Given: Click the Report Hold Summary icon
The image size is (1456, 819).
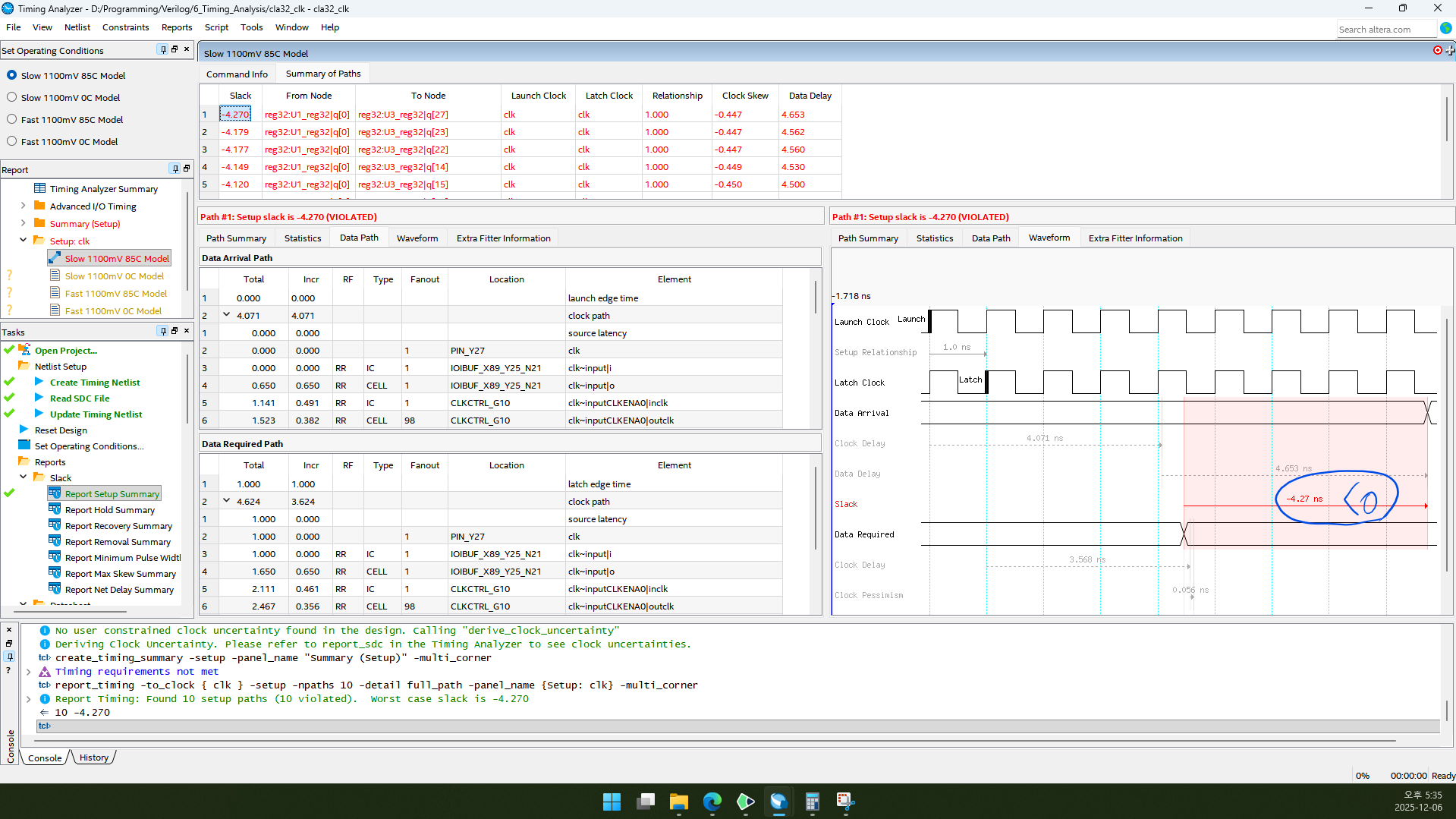Looking at the screenshot, I should pyautogui.click(x=55, y=510).
